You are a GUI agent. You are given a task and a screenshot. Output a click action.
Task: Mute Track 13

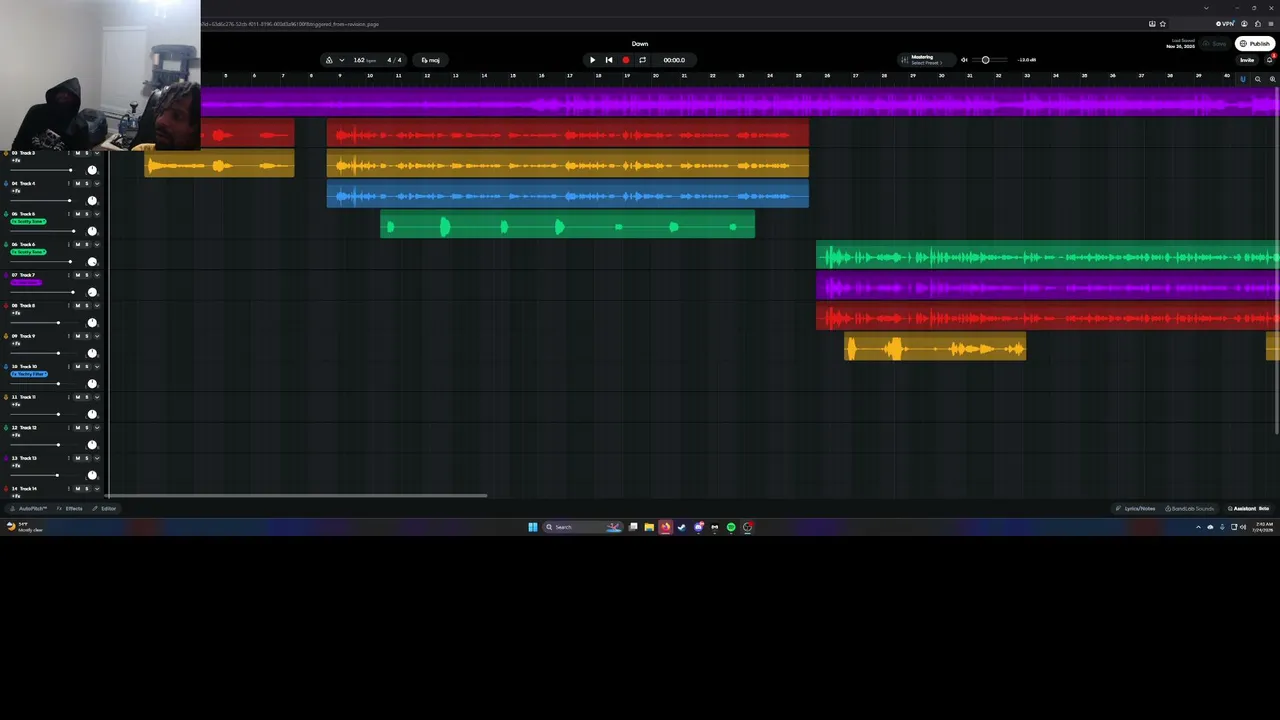click(x=78, y=458)
